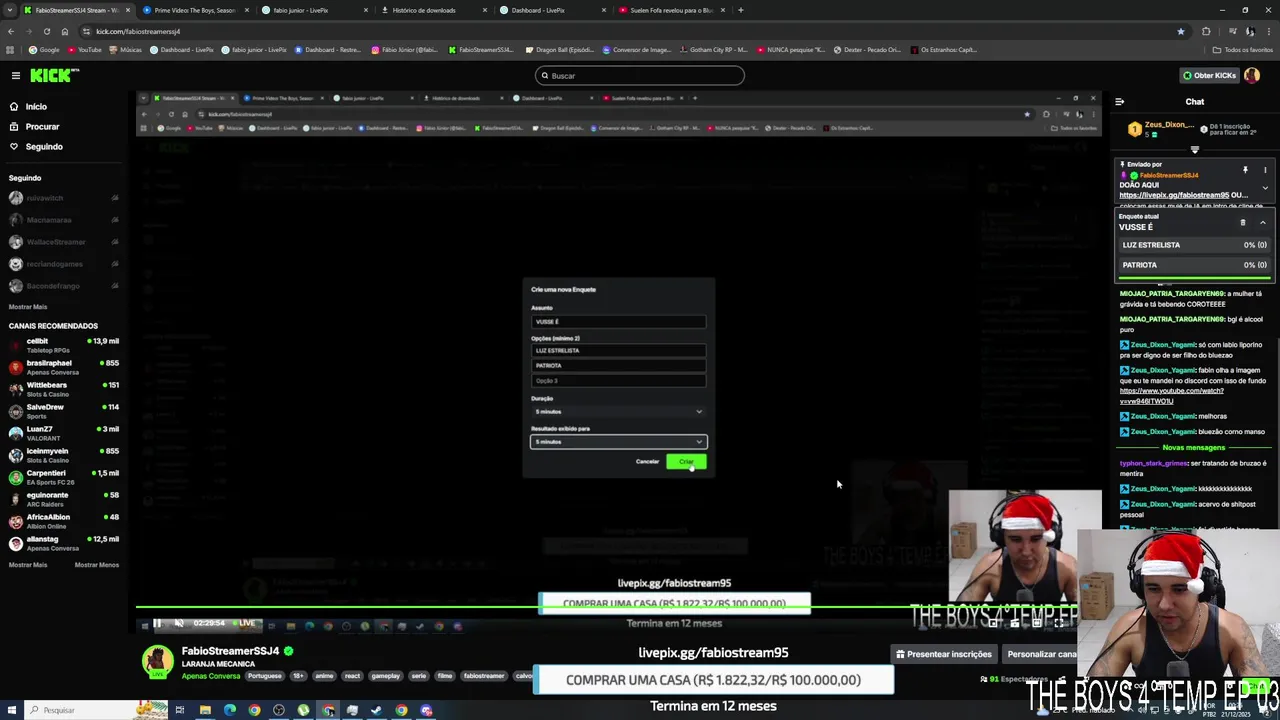Open user avatar menu top right
This screenshot has width=1280, height=720.
[1254, 75]
